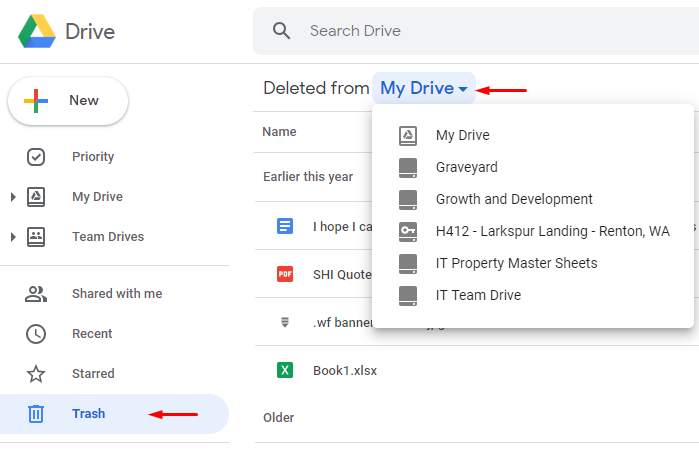Image resolution: width=699 pixels, height=450 pixels.
Task: Click the IT Team Drive icon
Action: tap(408, 296)
